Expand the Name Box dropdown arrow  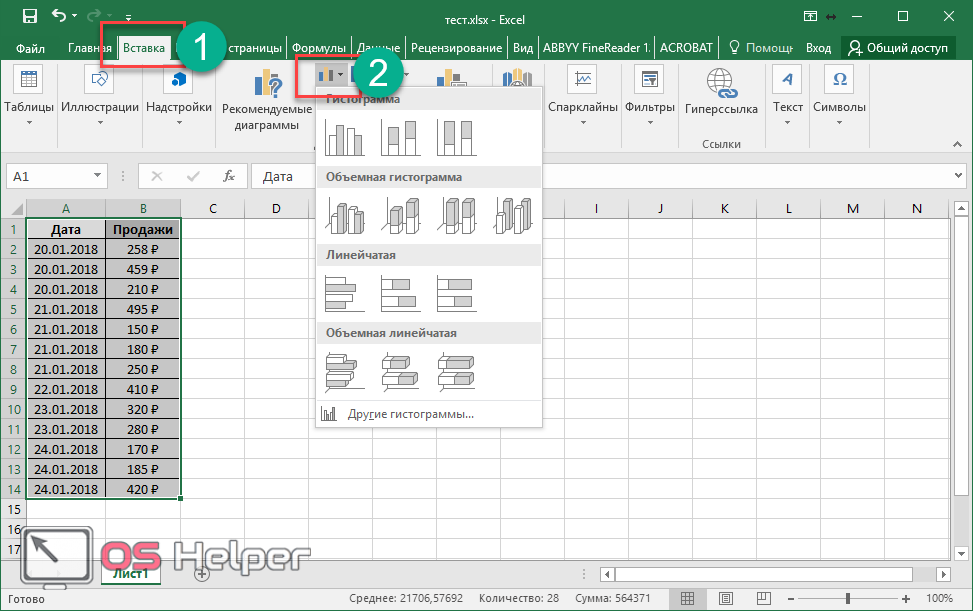click(97, 176)
